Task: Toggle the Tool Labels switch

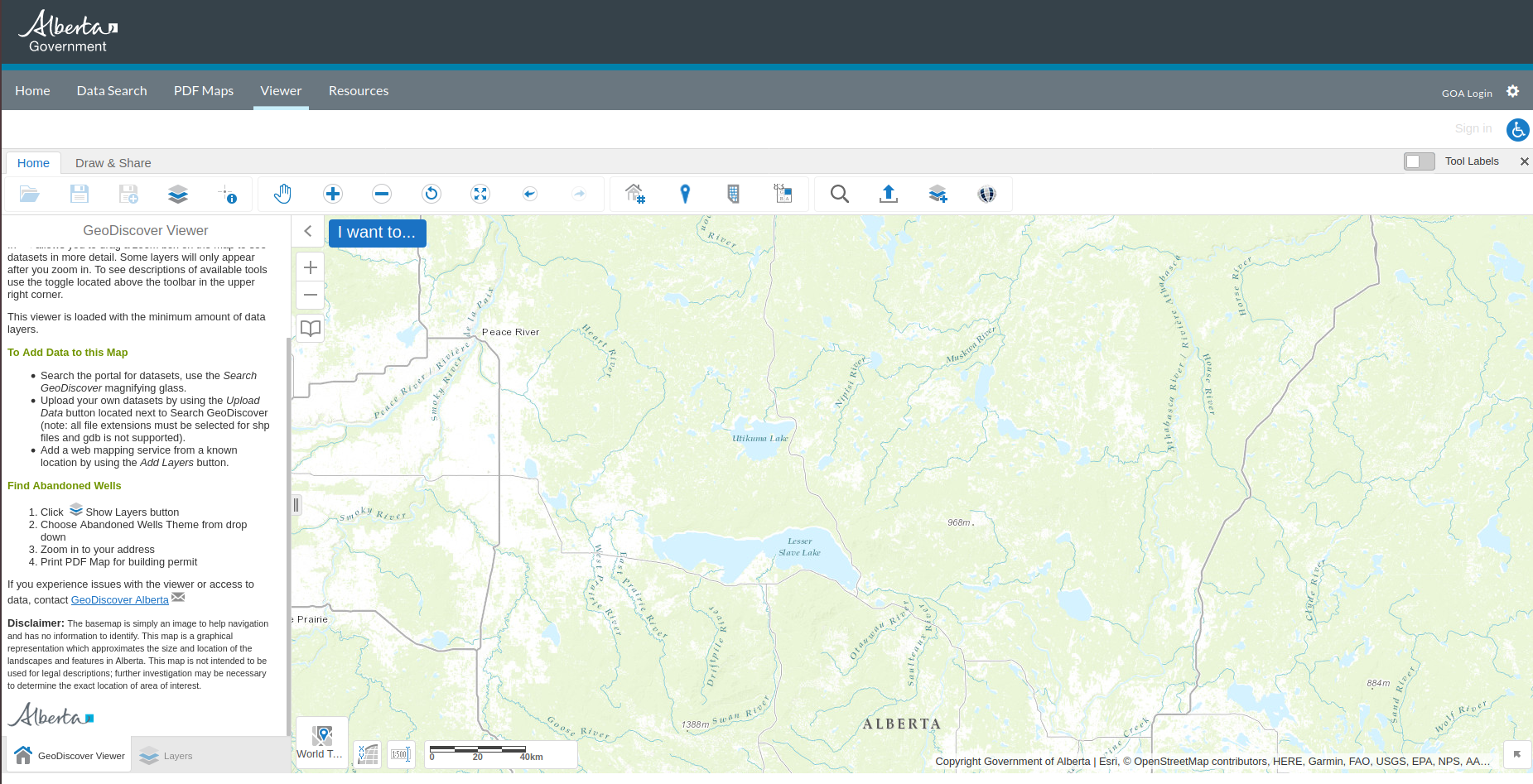Action: pos(1419,161)
